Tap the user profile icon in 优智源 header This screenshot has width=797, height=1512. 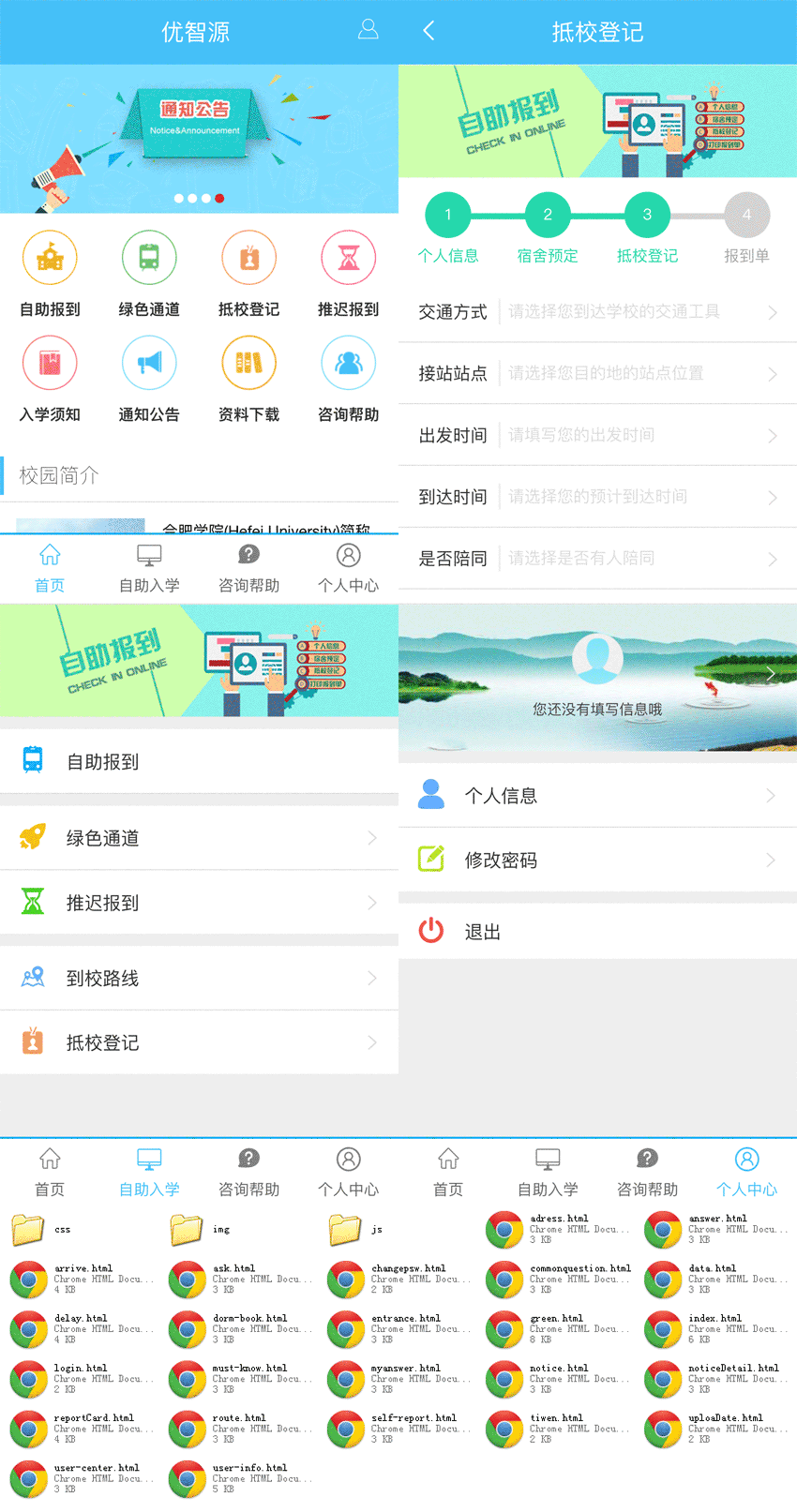368,30
